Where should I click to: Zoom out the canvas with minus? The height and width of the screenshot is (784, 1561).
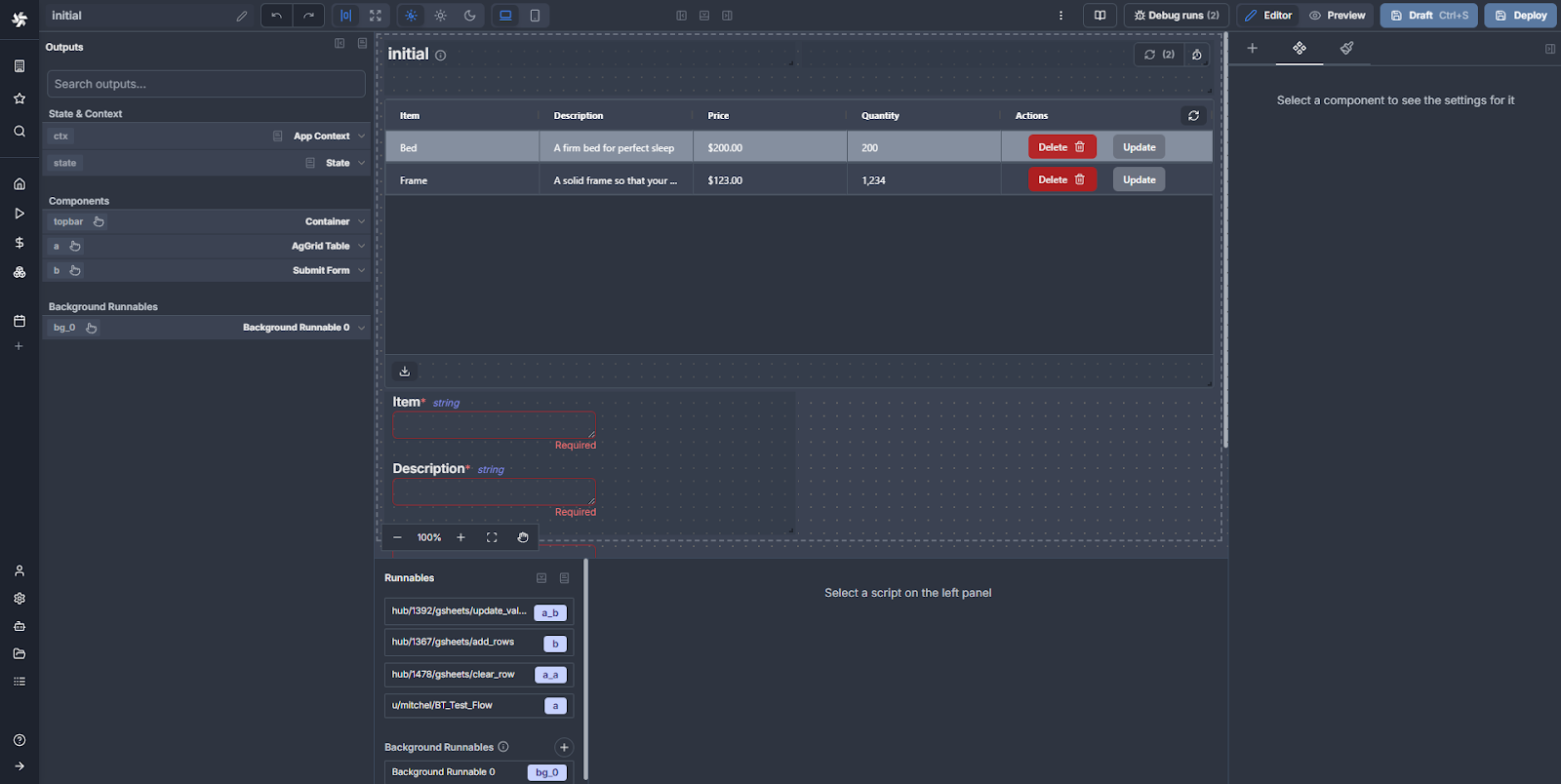[x=397, y=537]
